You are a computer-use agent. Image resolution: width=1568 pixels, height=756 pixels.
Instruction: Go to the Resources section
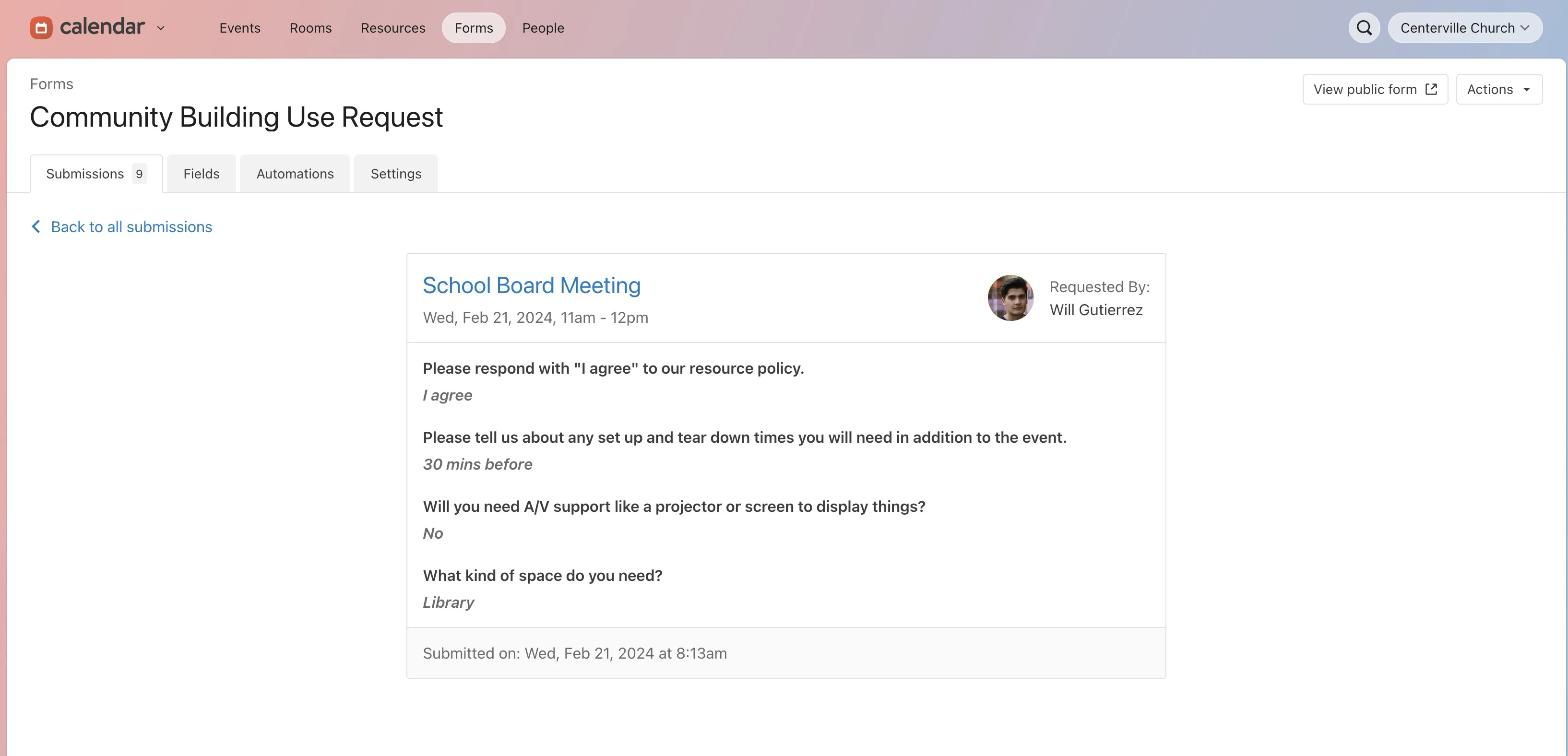click(x=392, y=28)
